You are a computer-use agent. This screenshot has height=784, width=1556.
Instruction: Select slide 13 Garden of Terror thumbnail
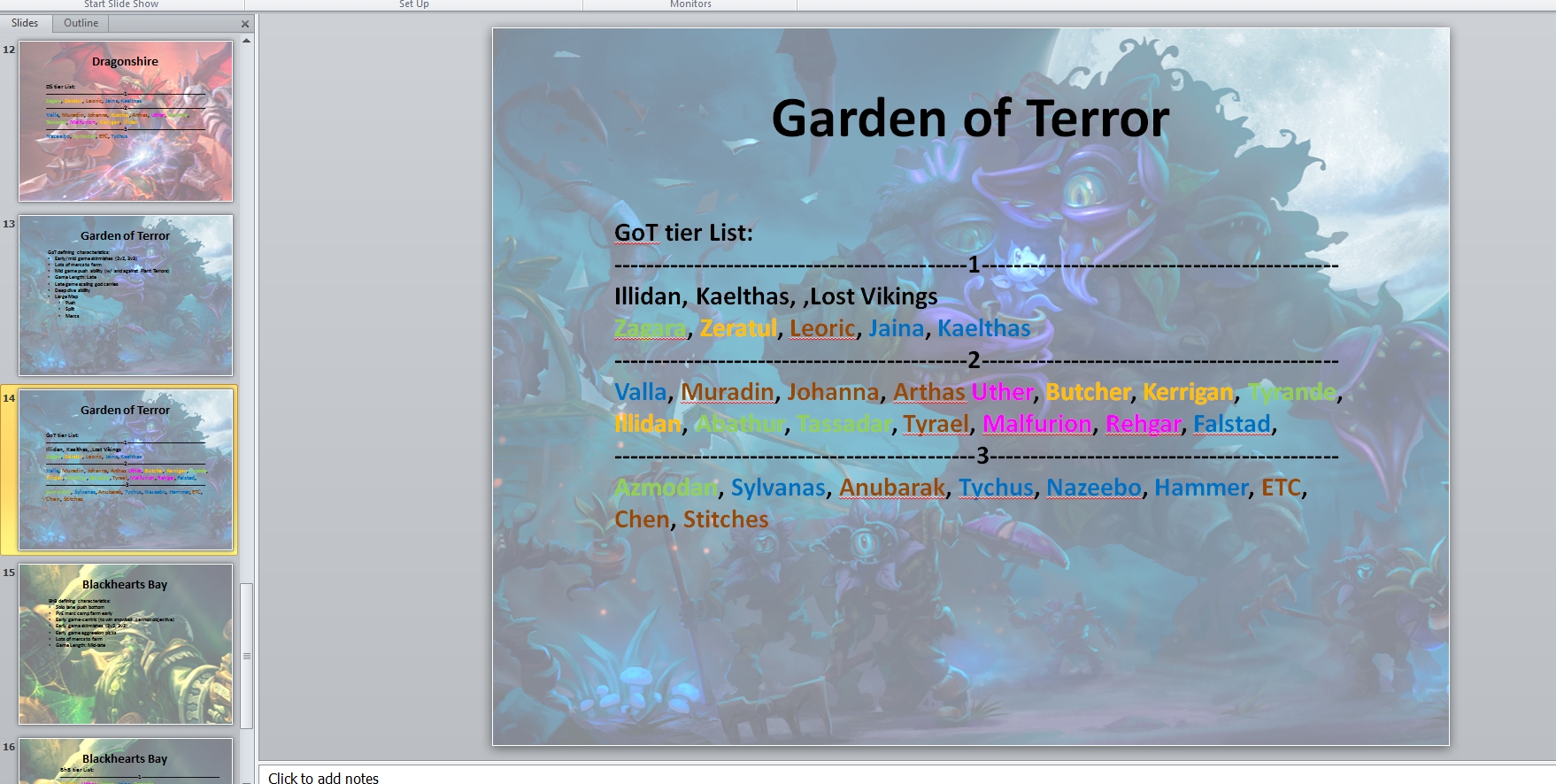pos(126,296)
